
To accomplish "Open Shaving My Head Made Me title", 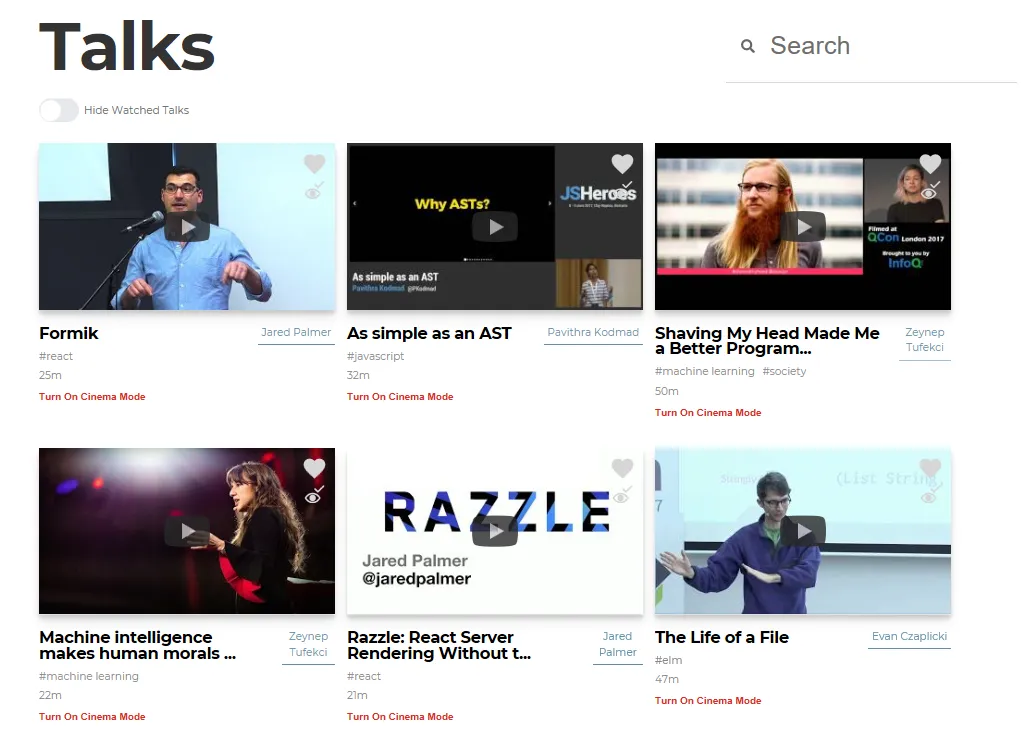I will coord(767,341).
